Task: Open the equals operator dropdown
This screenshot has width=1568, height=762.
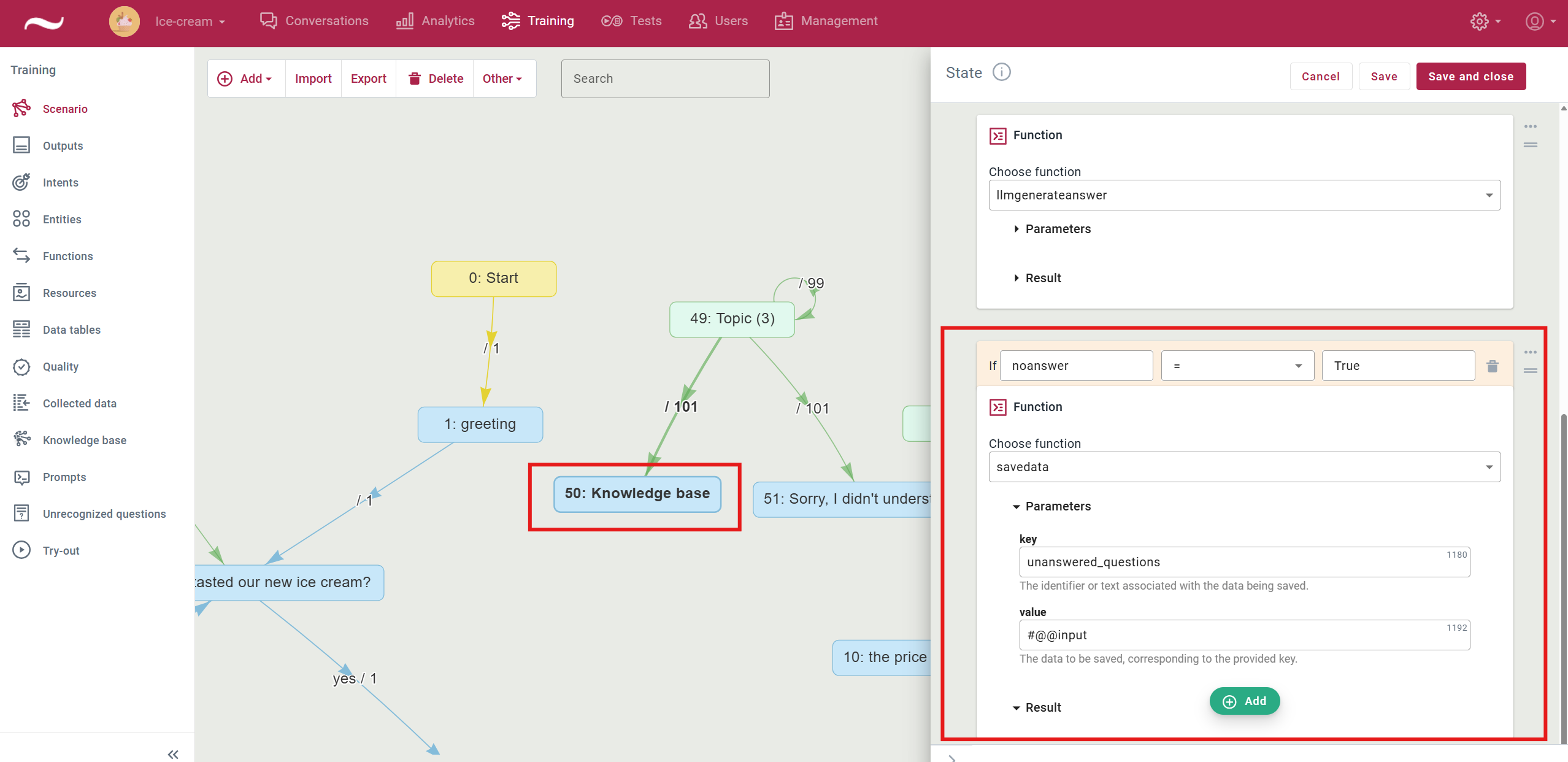Action: coord(1237,366)
